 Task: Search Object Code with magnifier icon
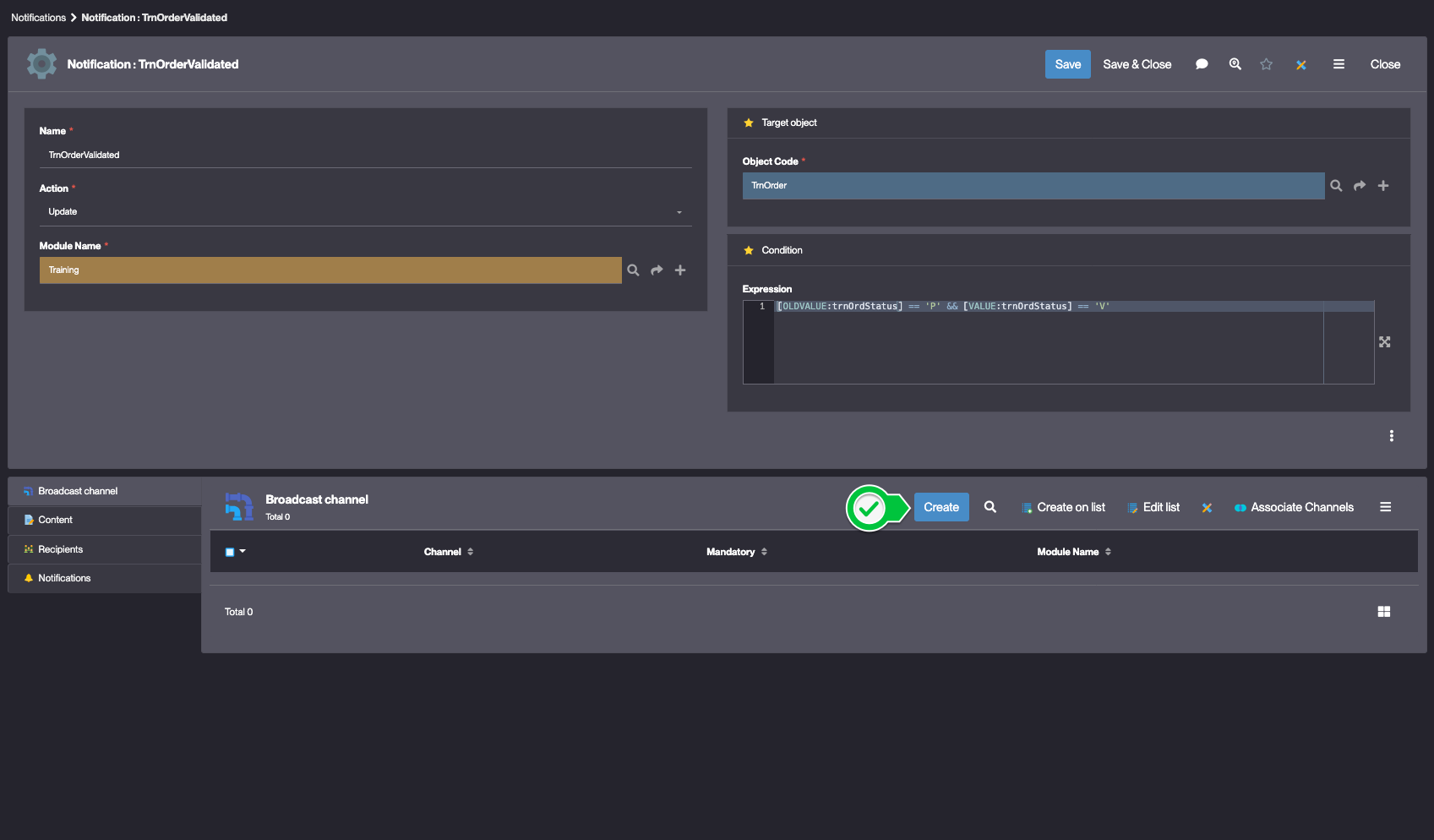point(1336,186)
